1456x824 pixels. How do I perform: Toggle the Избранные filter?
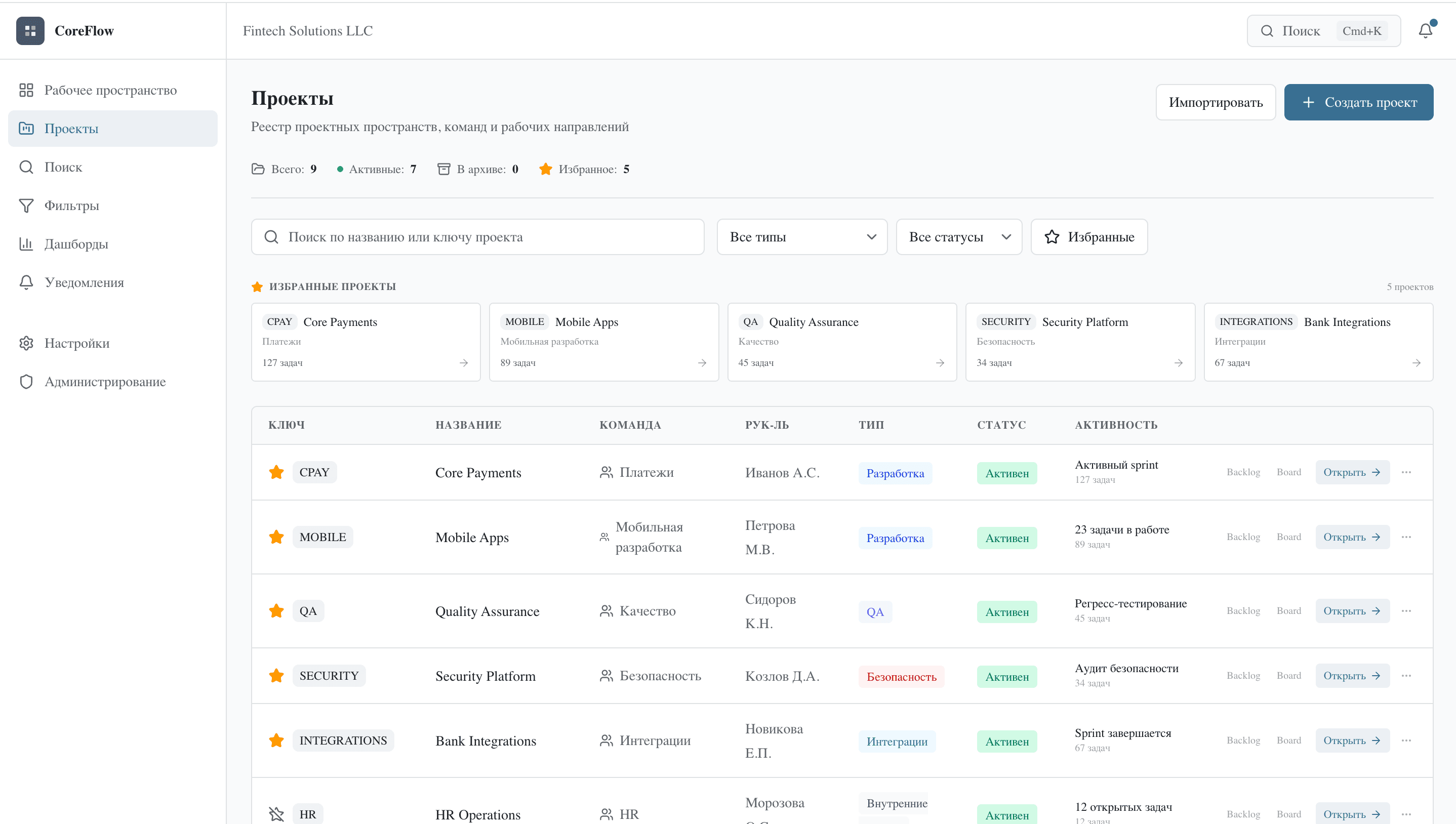tap(1088, 236)
